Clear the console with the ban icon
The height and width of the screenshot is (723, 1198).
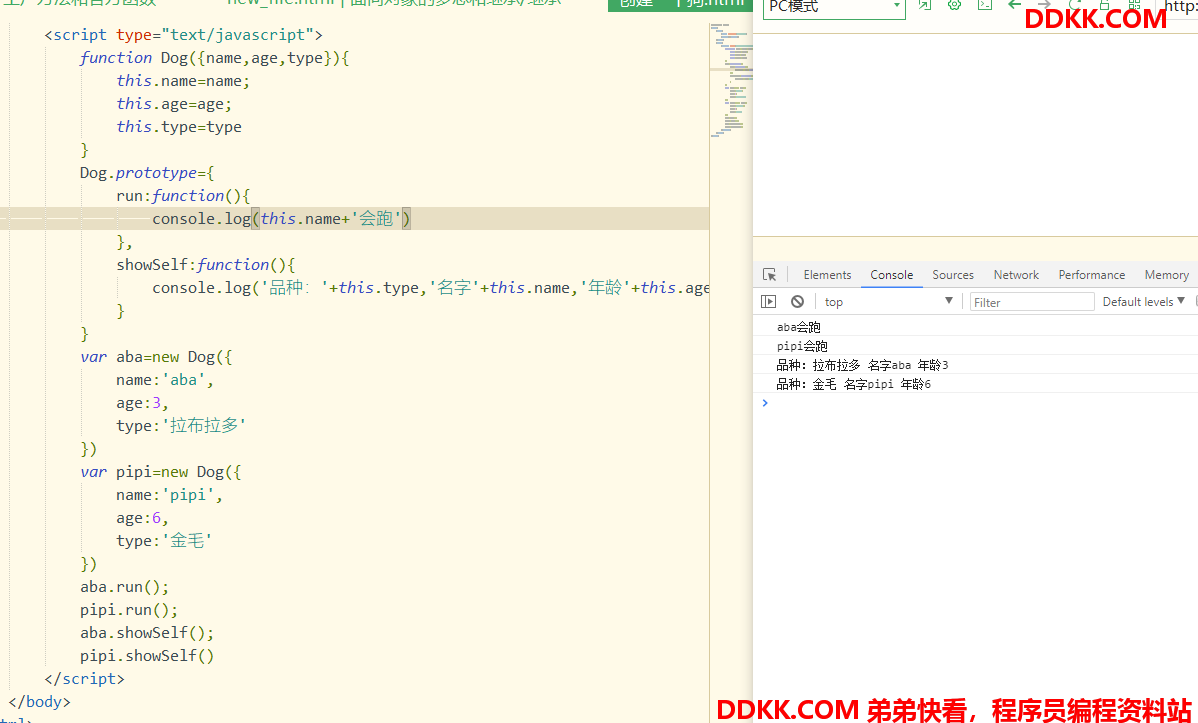pyautogui.click(x=798, y=302)
